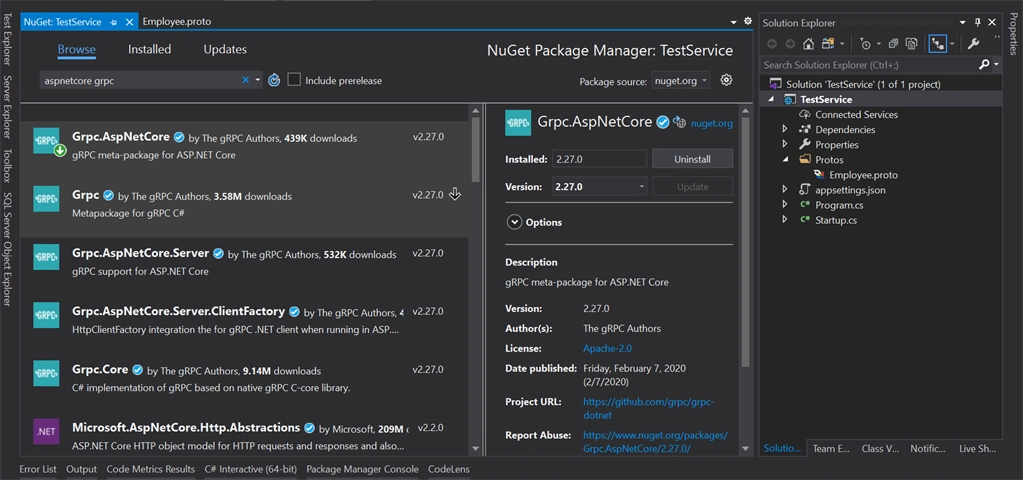Click the Grpc.Core package icon
This screenshot has height=480, width=1023.
[46, 373]
